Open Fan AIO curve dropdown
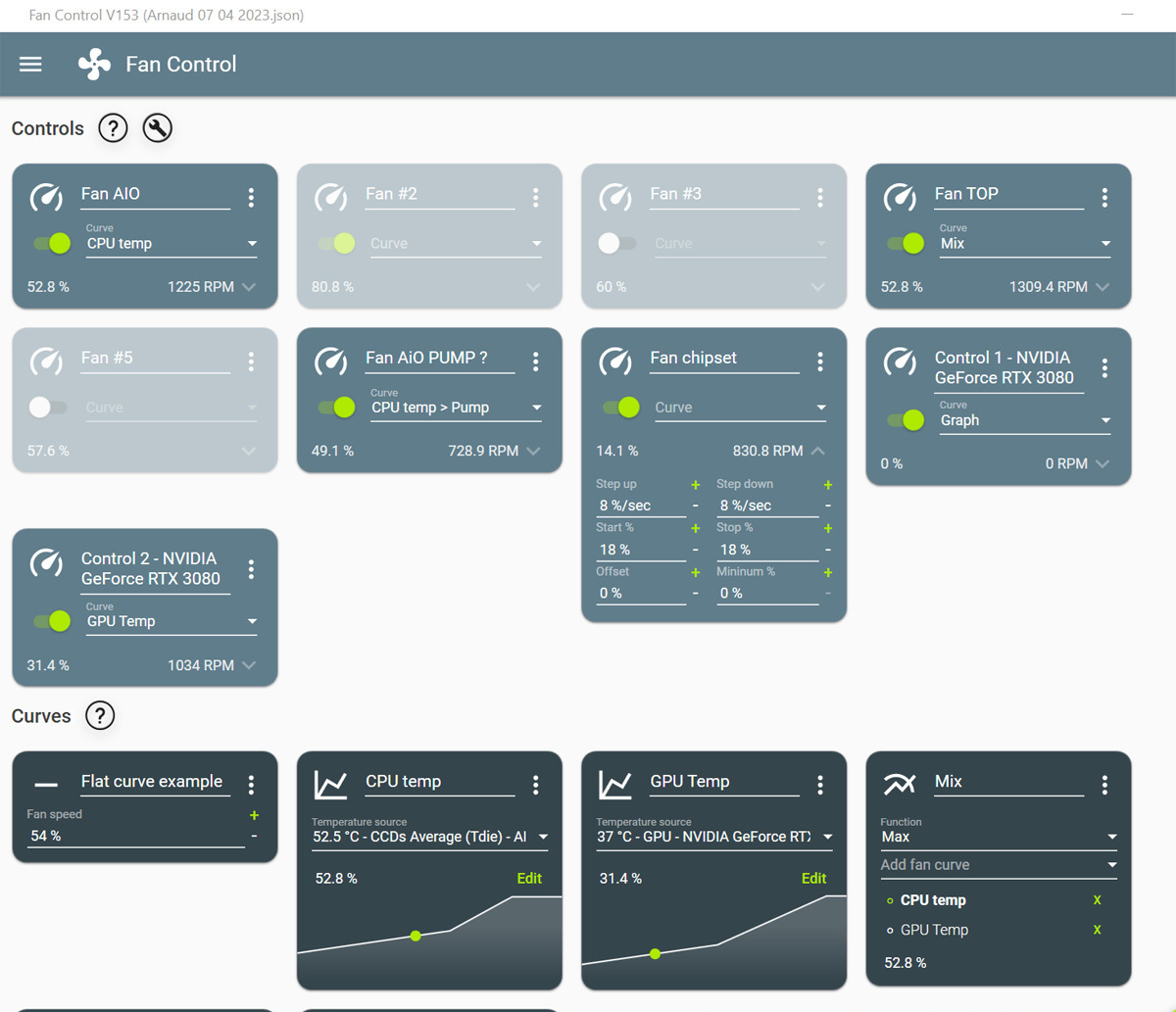Screen dimensions: 1176x1012 (171, 244)
